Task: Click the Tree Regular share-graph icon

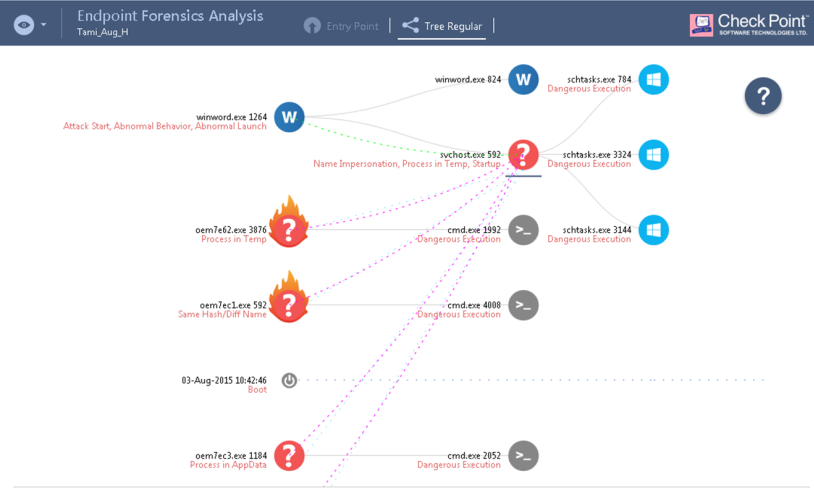Action: tap(411, 25)
